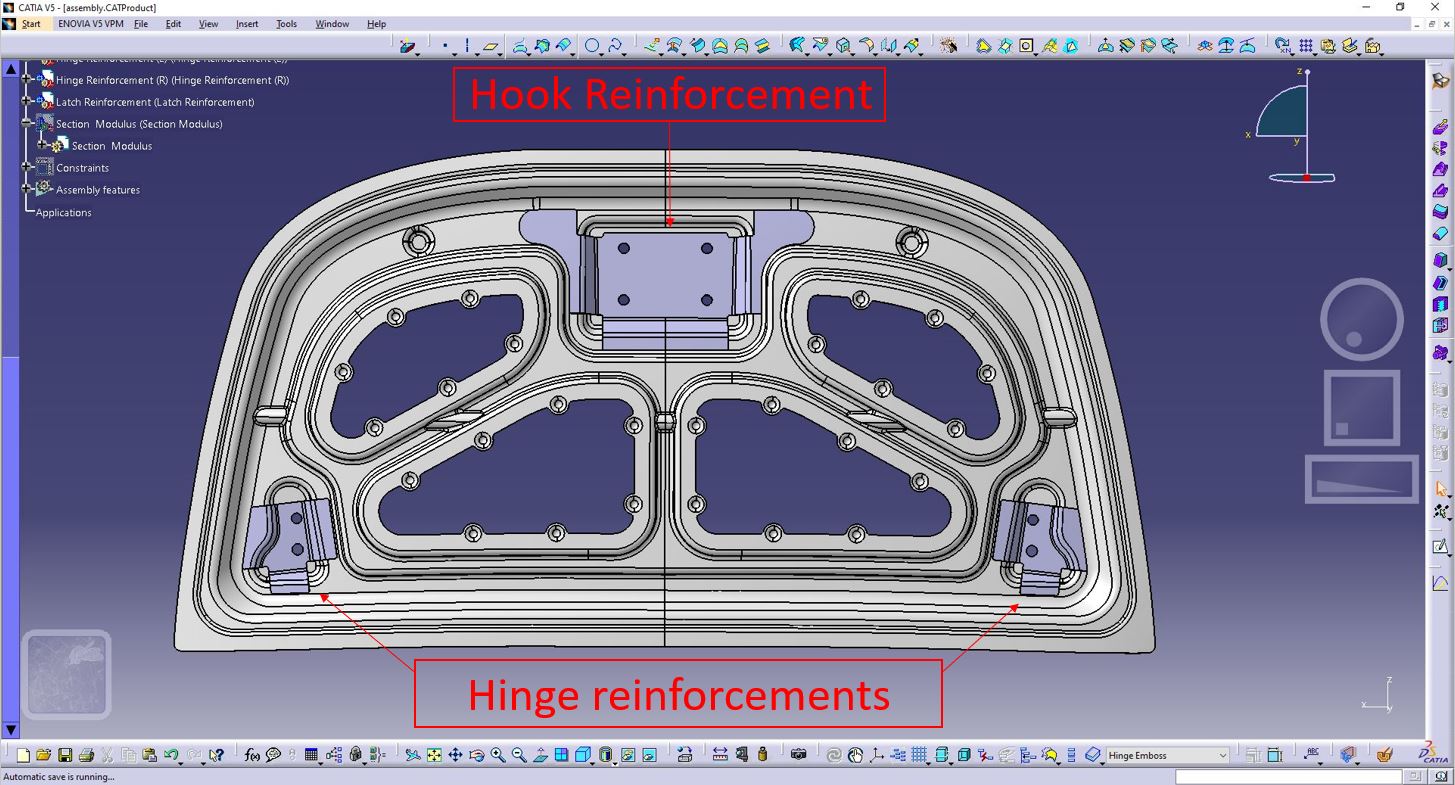The width and height of the screenshot is (1455, 785).
Task: Open the Insert menu
Action: pos(247,24)
